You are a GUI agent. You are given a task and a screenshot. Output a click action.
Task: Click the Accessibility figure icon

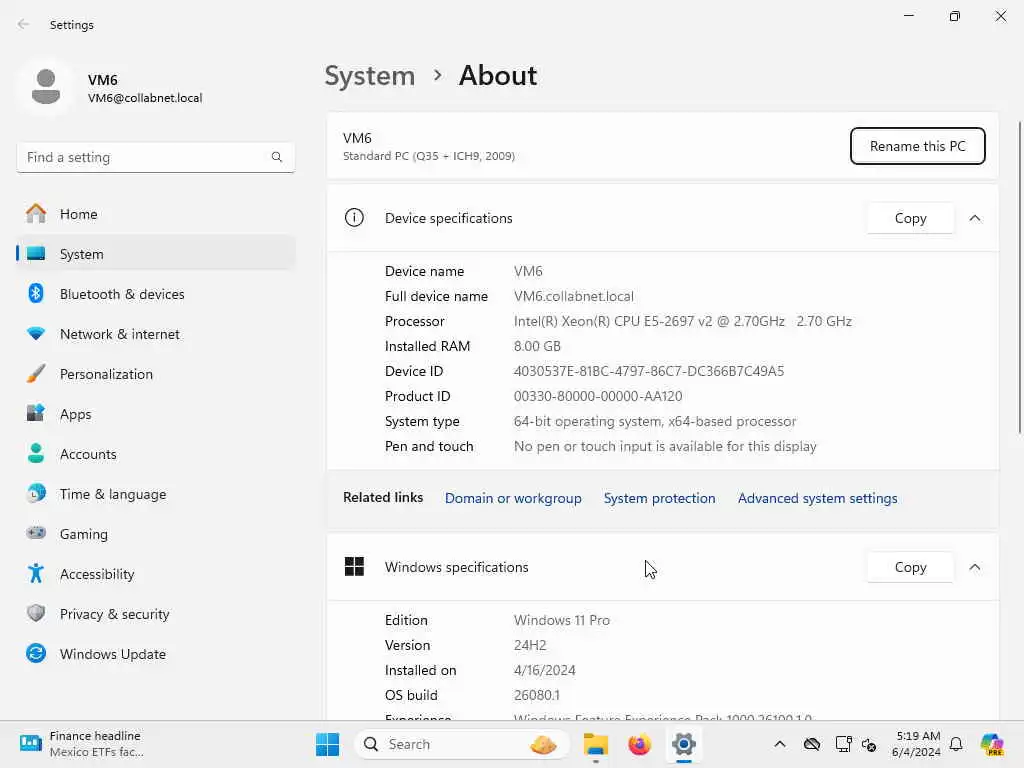[36, 573]
